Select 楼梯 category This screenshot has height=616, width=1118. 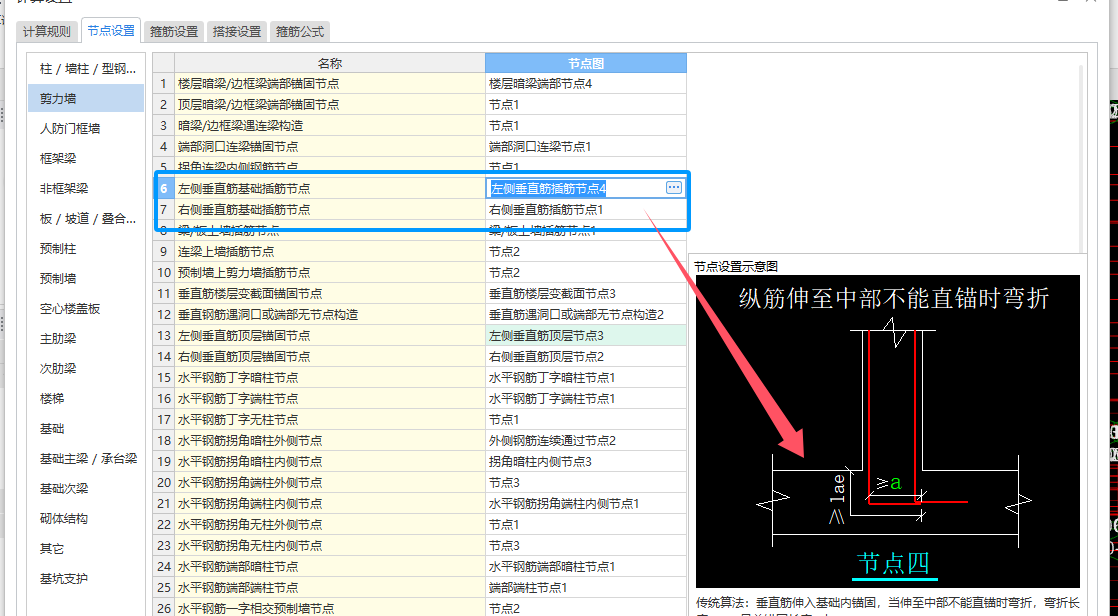coord(86,398)
